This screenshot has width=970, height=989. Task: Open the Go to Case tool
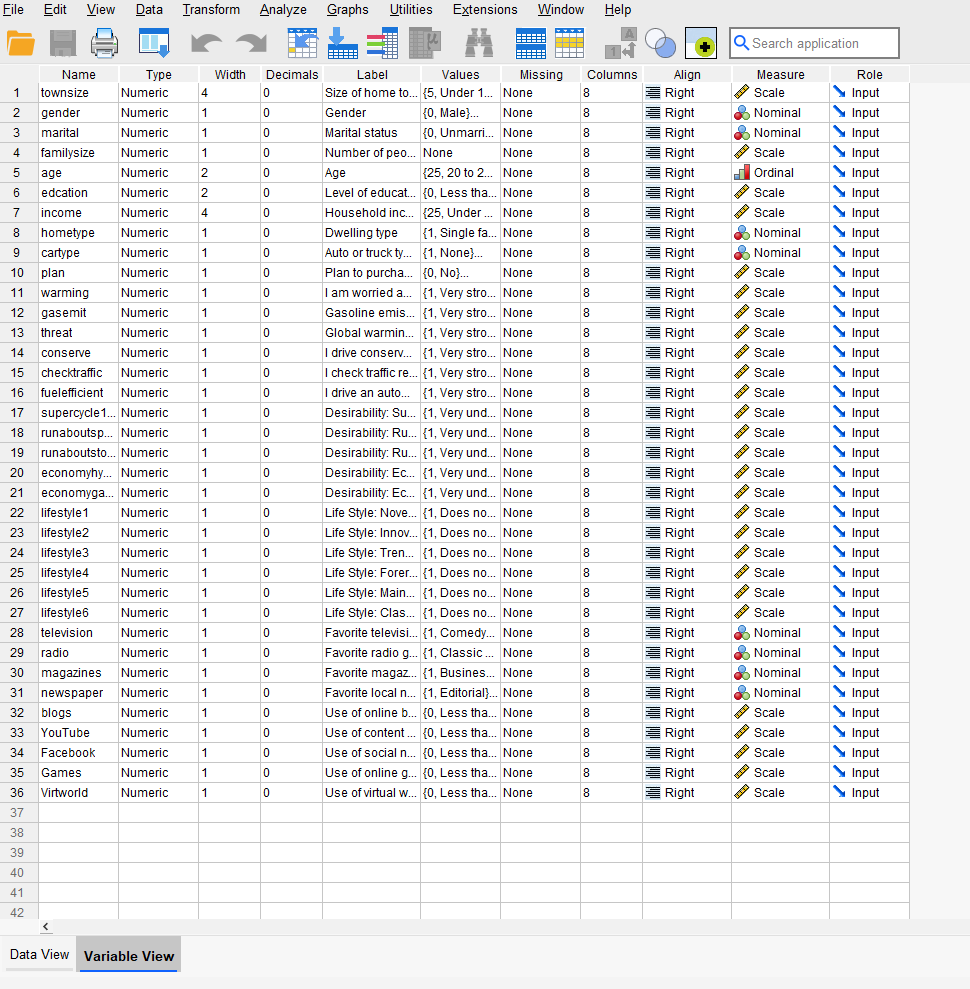click(x=301, y=43)
